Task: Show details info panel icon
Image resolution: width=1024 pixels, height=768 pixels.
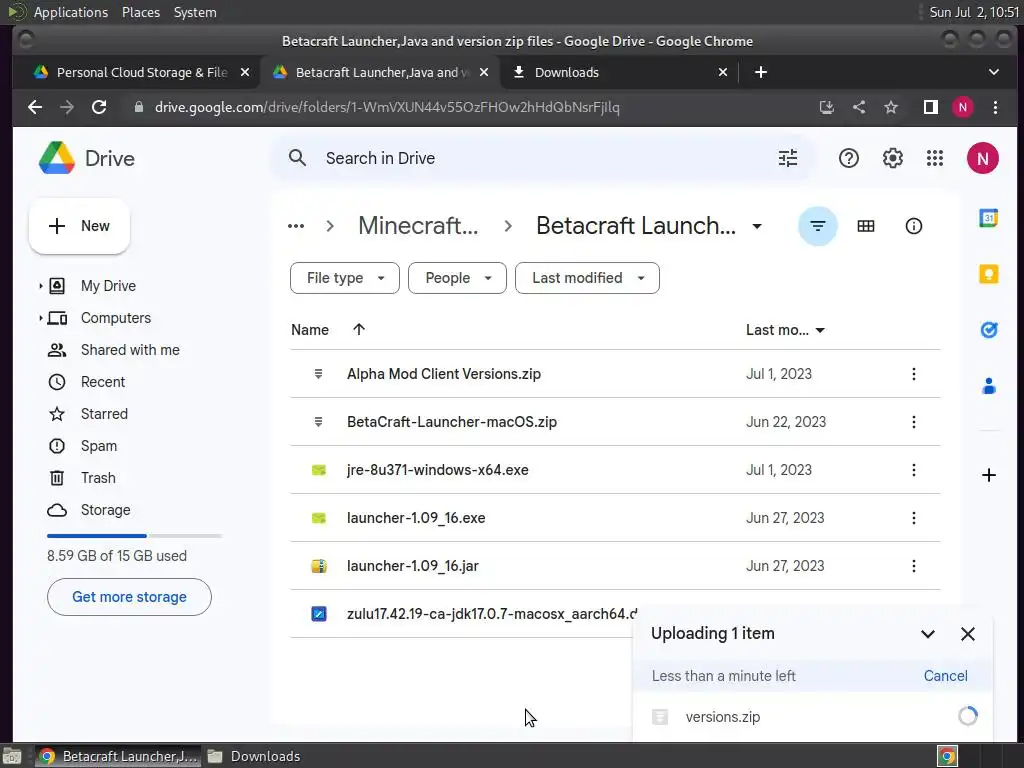Action: point(913,226)
